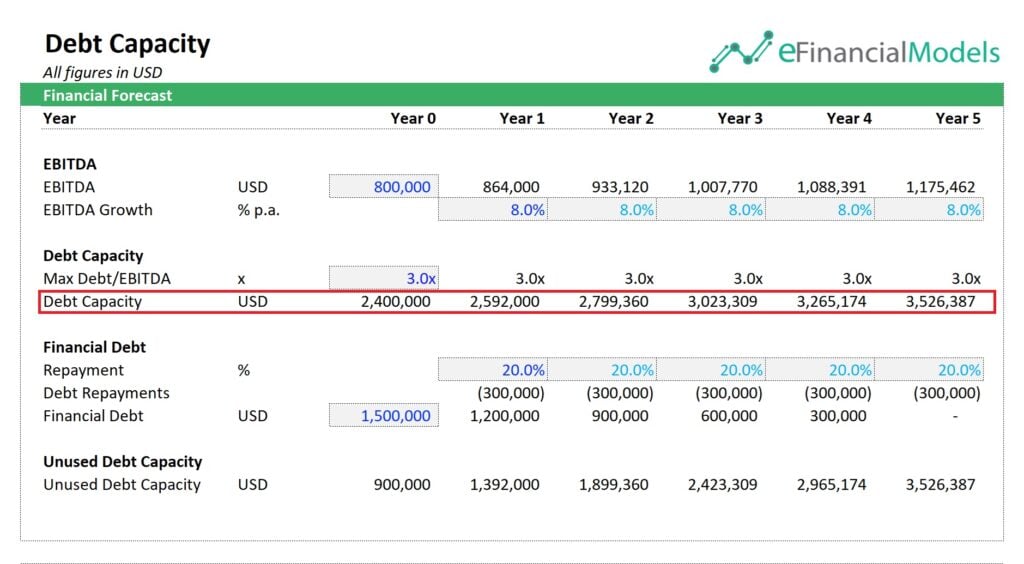The width and height of the screenshot is (1024, 564).
Task: Click the Year 3 Debt Capacity value 3,023,309
Action: coord(722,302)
